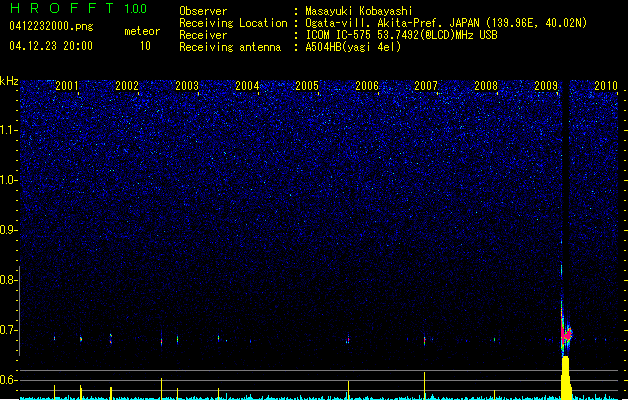Click the large yellow intensity peak after 2009
629x400 pixels.
click(x=566, y=377)
